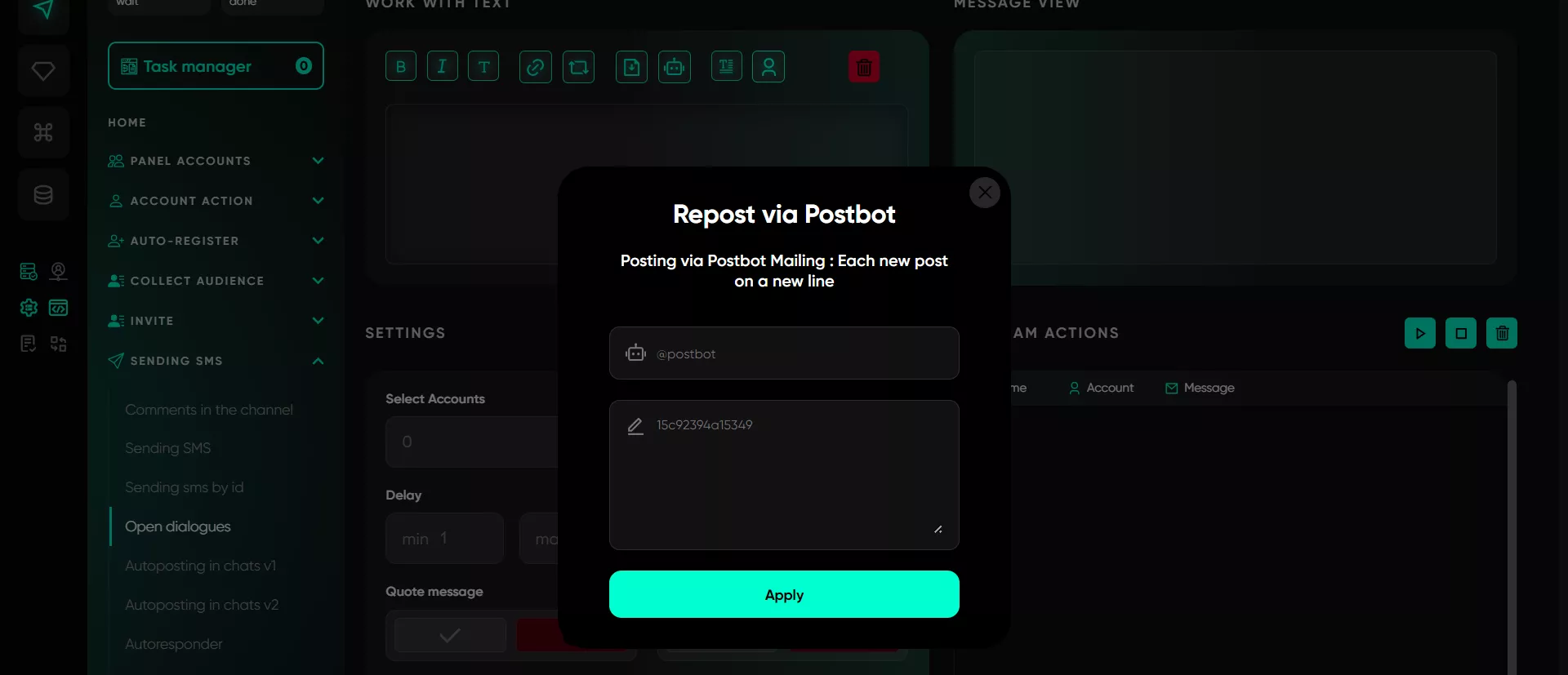
Task: Click the QR scan icon in left rail
Action: tap(58, 344)
